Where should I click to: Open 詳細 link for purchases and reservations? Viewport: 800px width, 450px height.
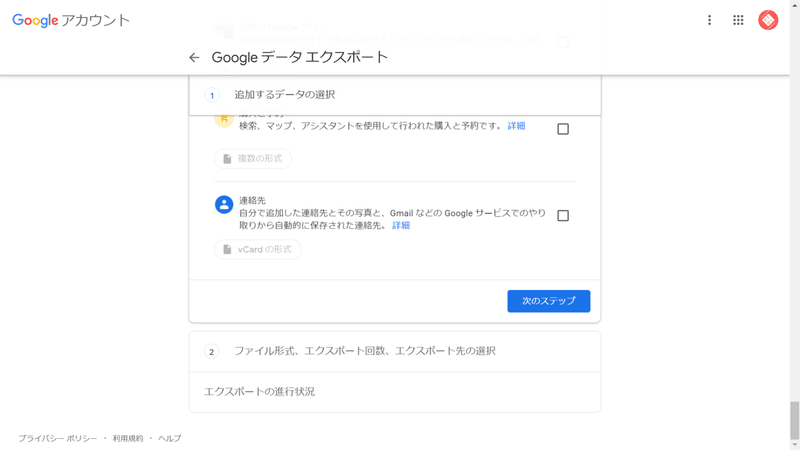pyautogui.click(x=516, y=126)
